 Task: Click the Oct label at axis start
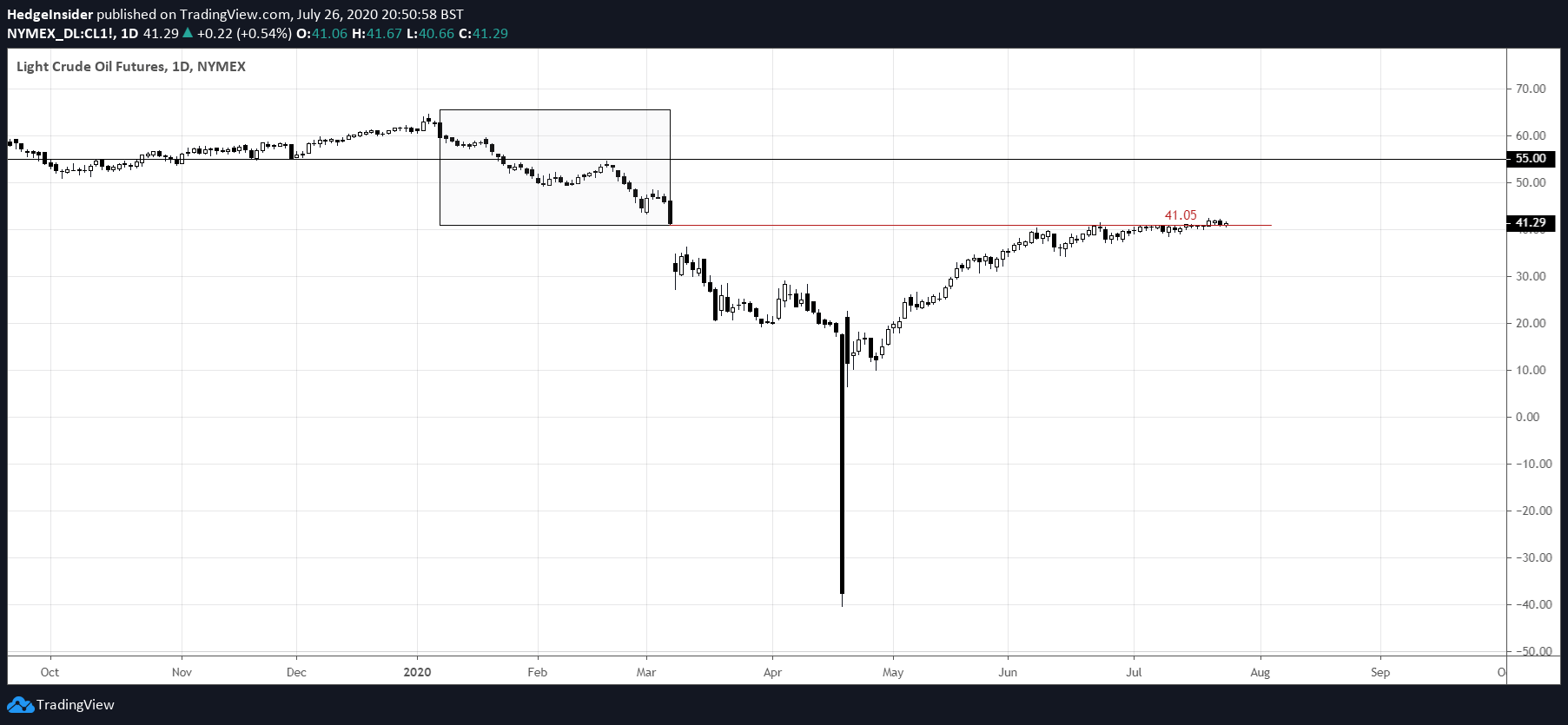pos(50,672)
